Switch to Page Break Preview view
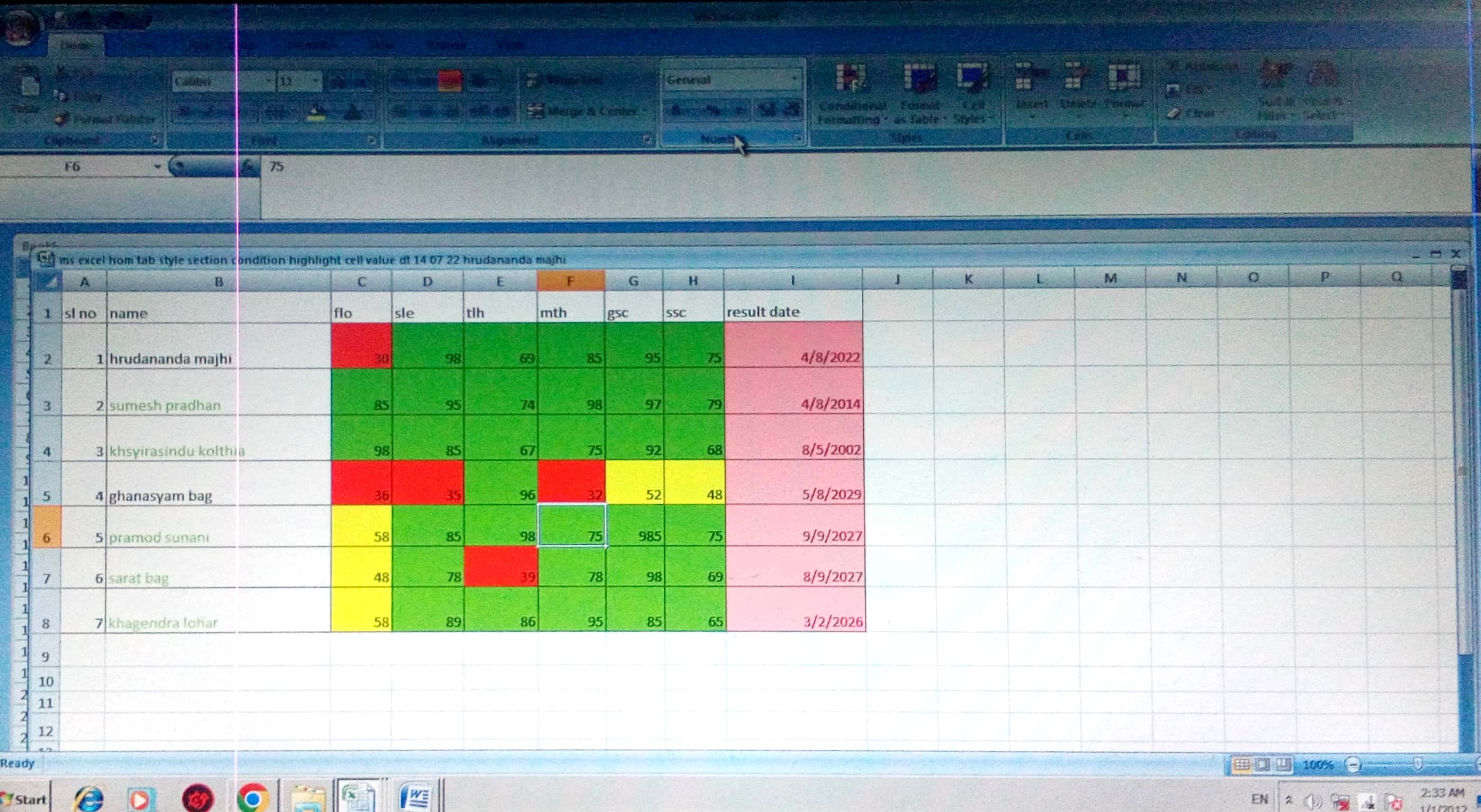 coord(1283,764)
